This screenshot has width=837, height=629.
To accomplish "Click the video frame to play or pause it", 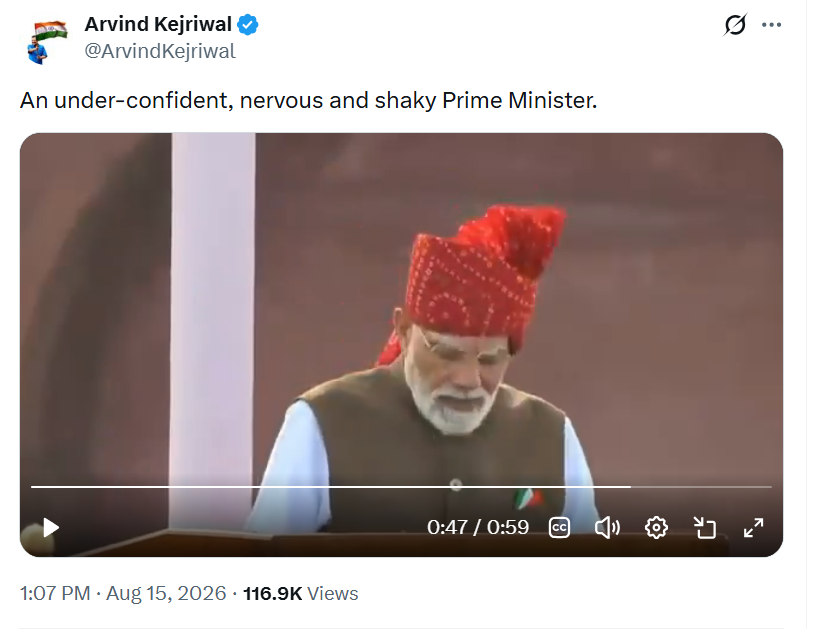I will [x=401, y=320].
